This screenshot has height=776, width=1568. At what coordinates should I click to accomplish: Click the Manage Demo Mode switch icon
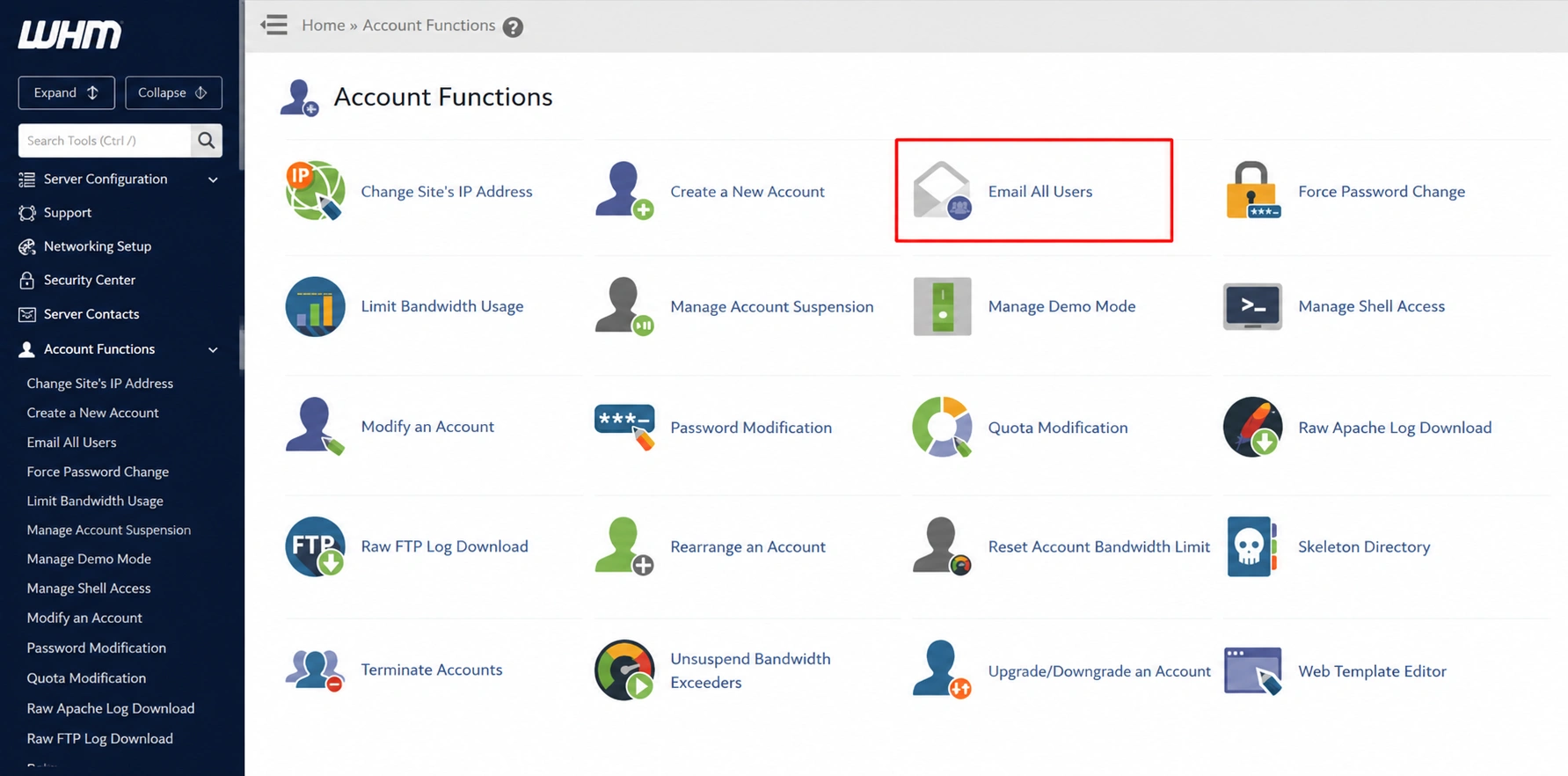[942, 306]
